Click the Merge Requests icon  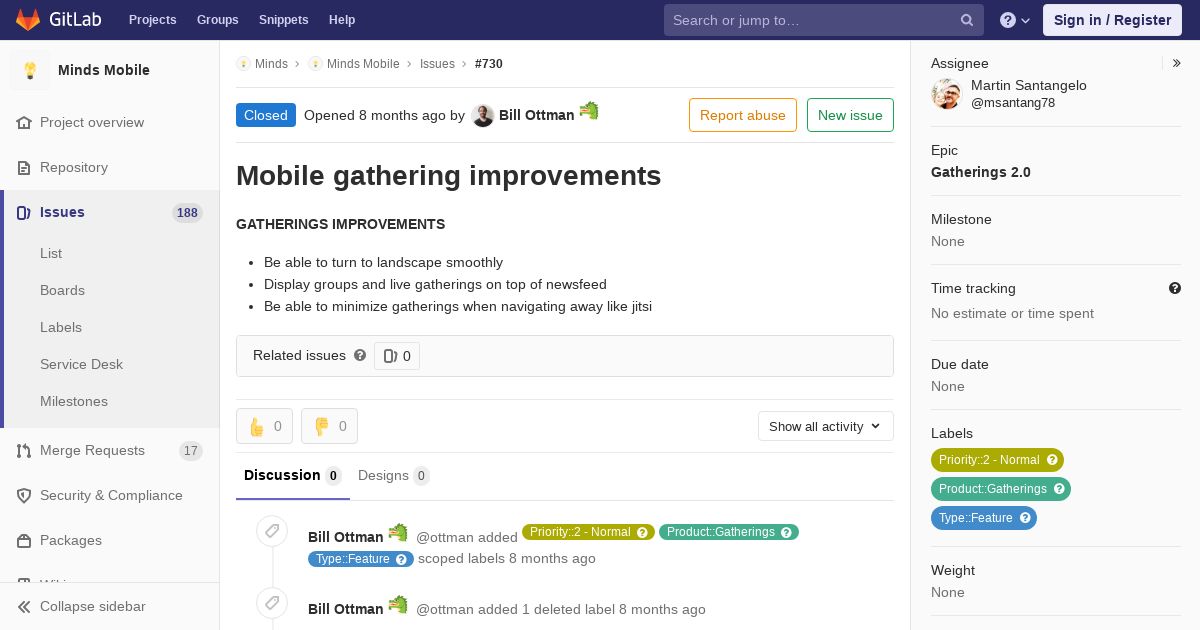[x=25, y=450]
